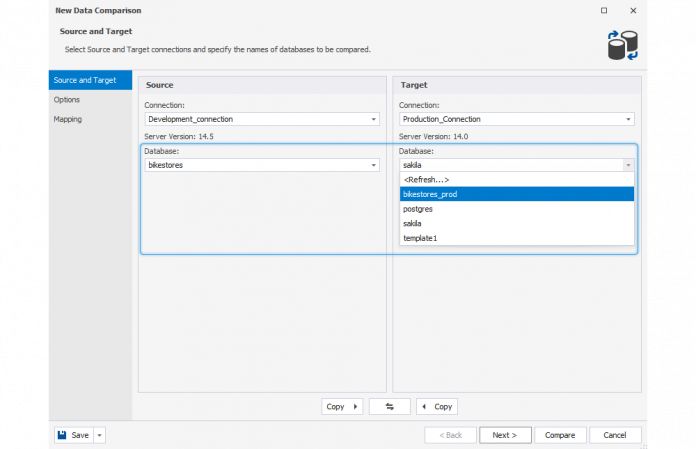Click the database comparison icon in header

click(x=622, y=44)
